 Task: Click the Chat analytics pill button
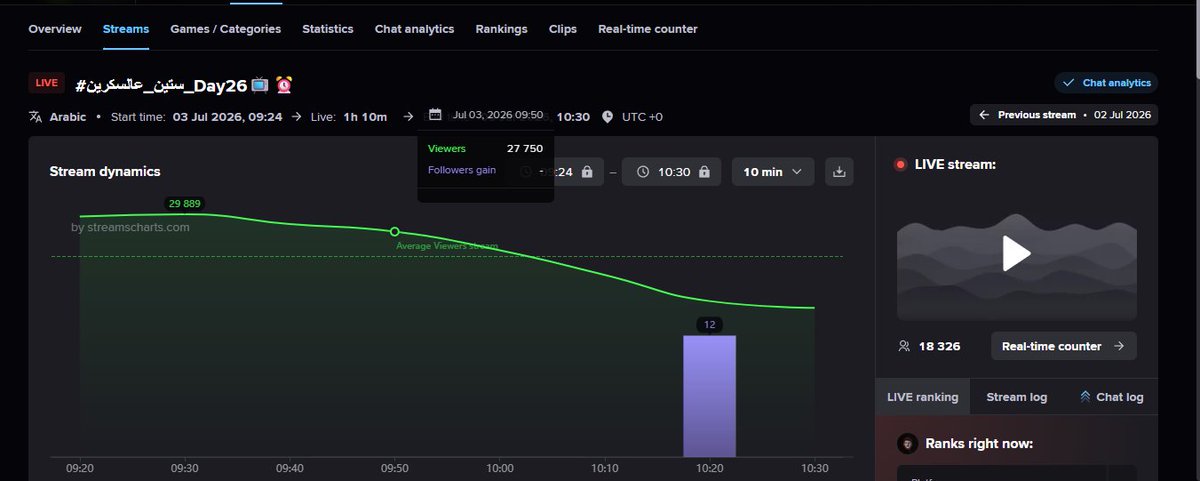pos(1107,83)
